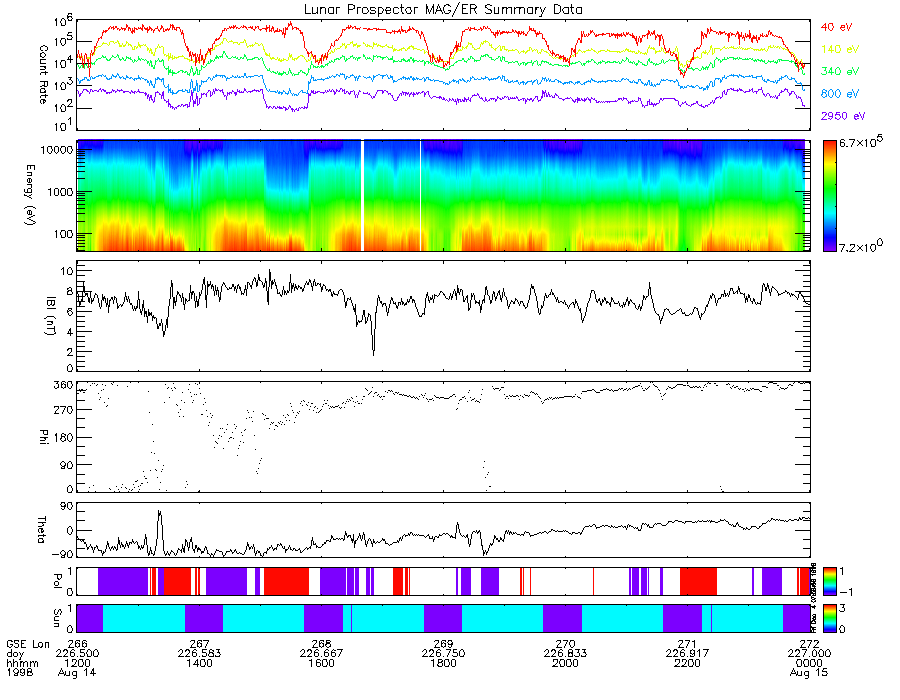The height and width of the screenshot is (700, 900).
Task: Select the yellow 140 eV legend label
Action: [840, 49]
